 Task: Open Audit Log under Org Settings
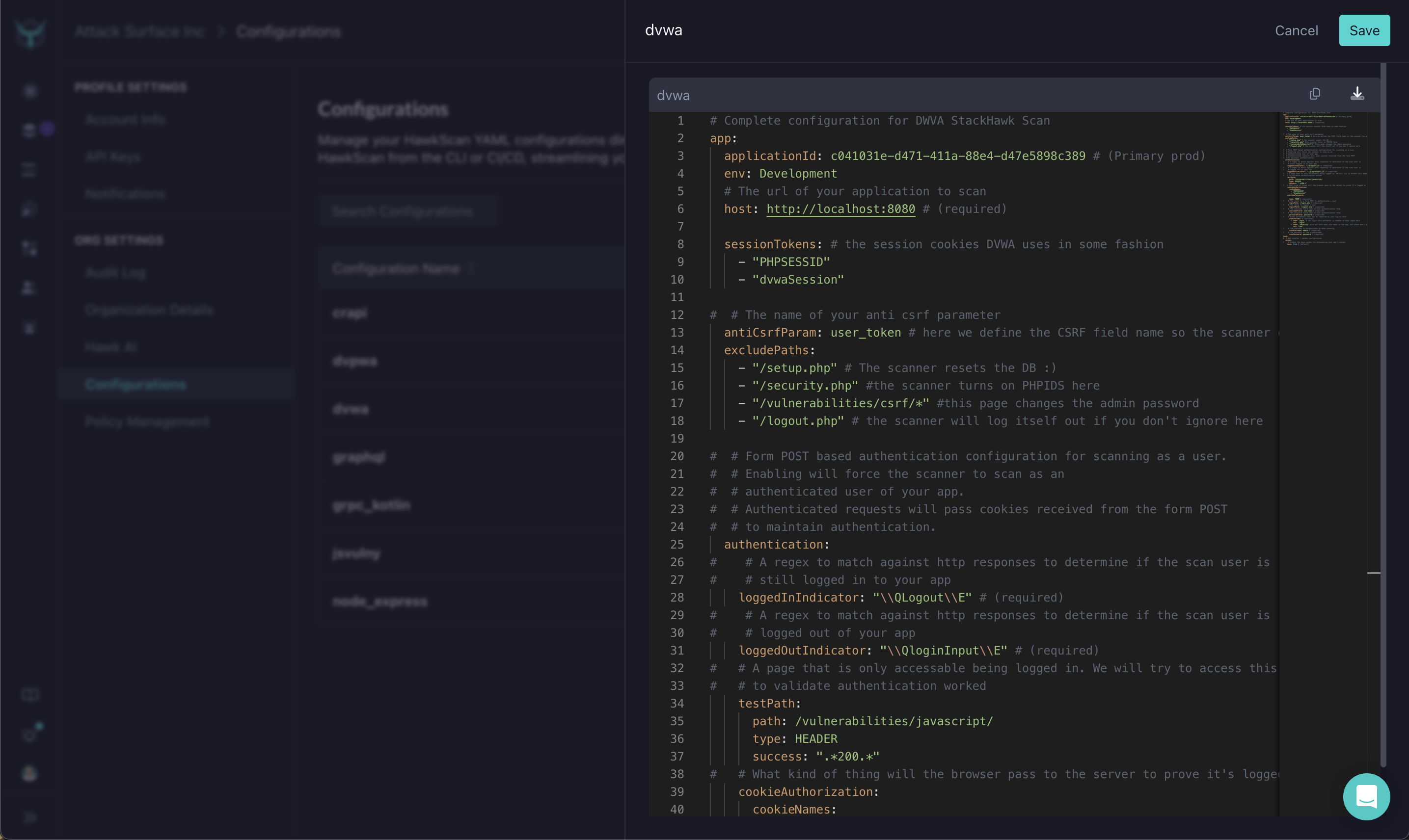point(115,273)
